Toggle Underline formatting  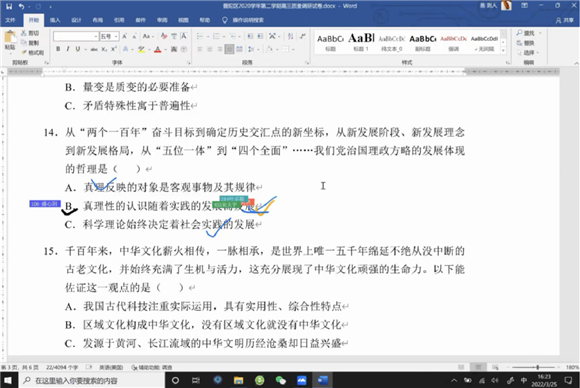coord(78,49)
